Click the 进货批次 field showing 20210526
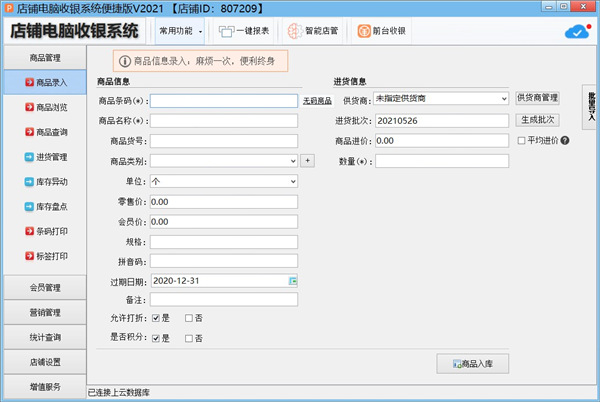Image resolution: width=600 pixels, height=402 pixels. pyautogui.click(x=442, y=121)
